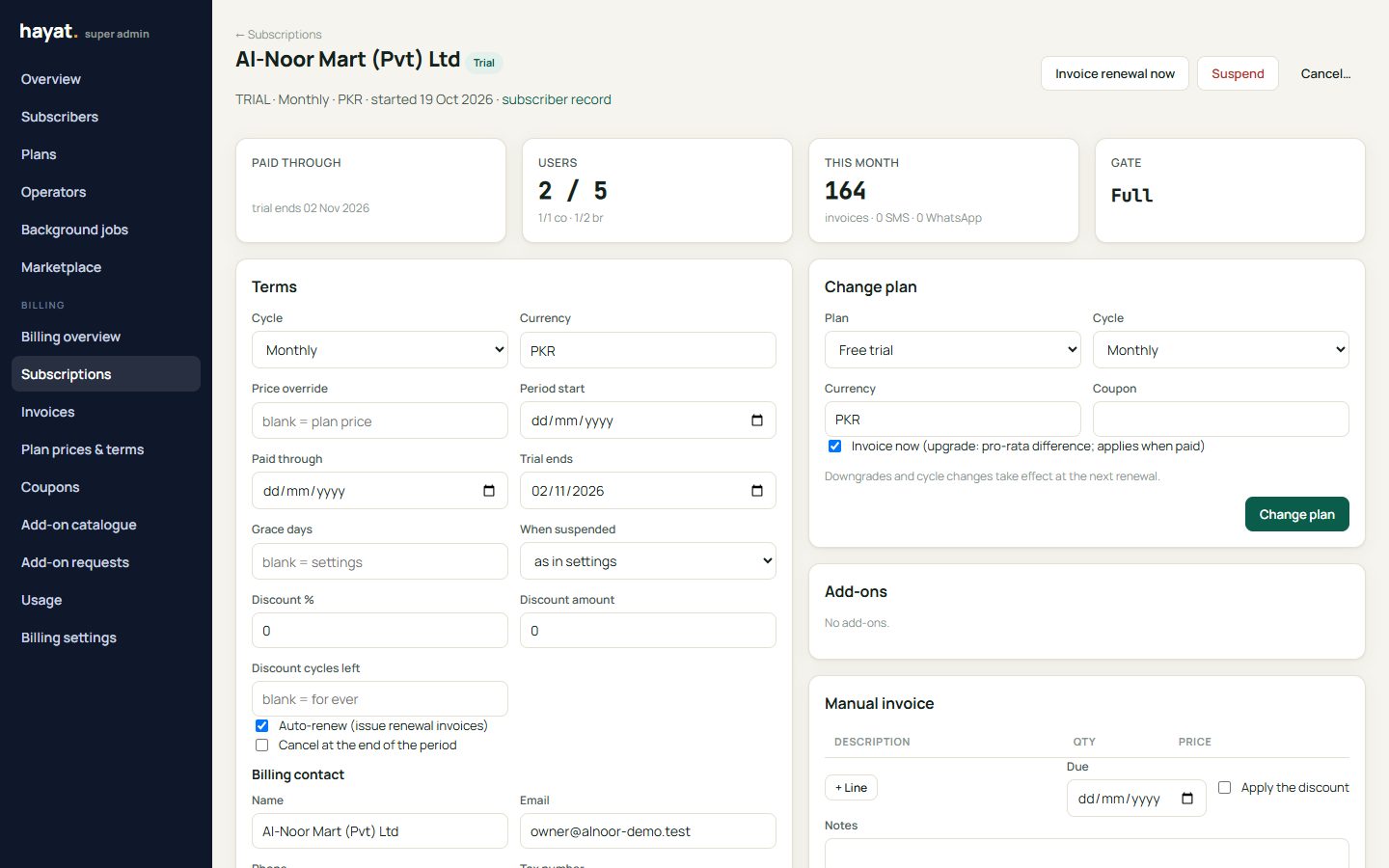Focus the Price override field

(x=380, y=420)
